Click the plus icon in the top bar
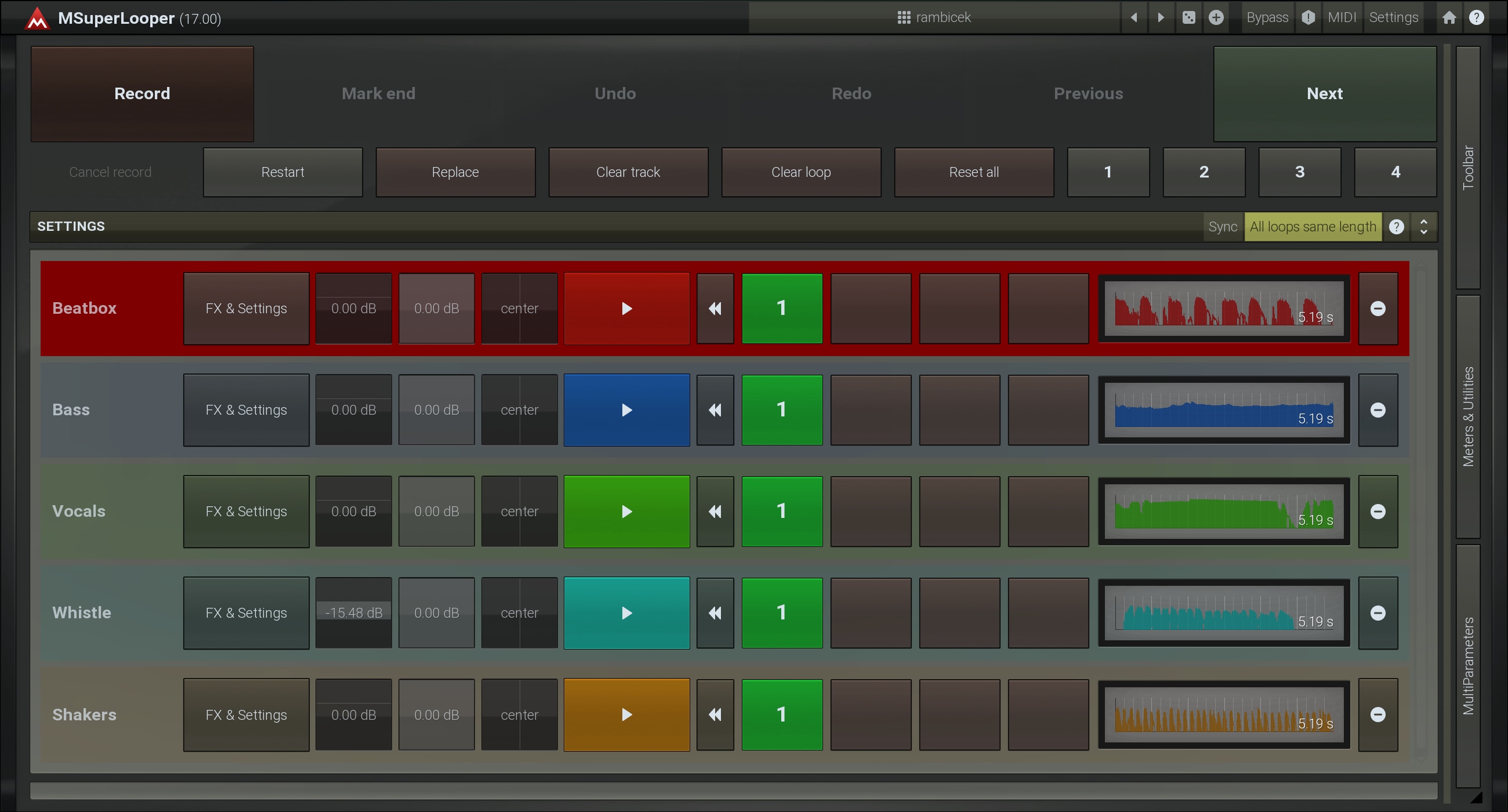 click(x=1216, y=17)
